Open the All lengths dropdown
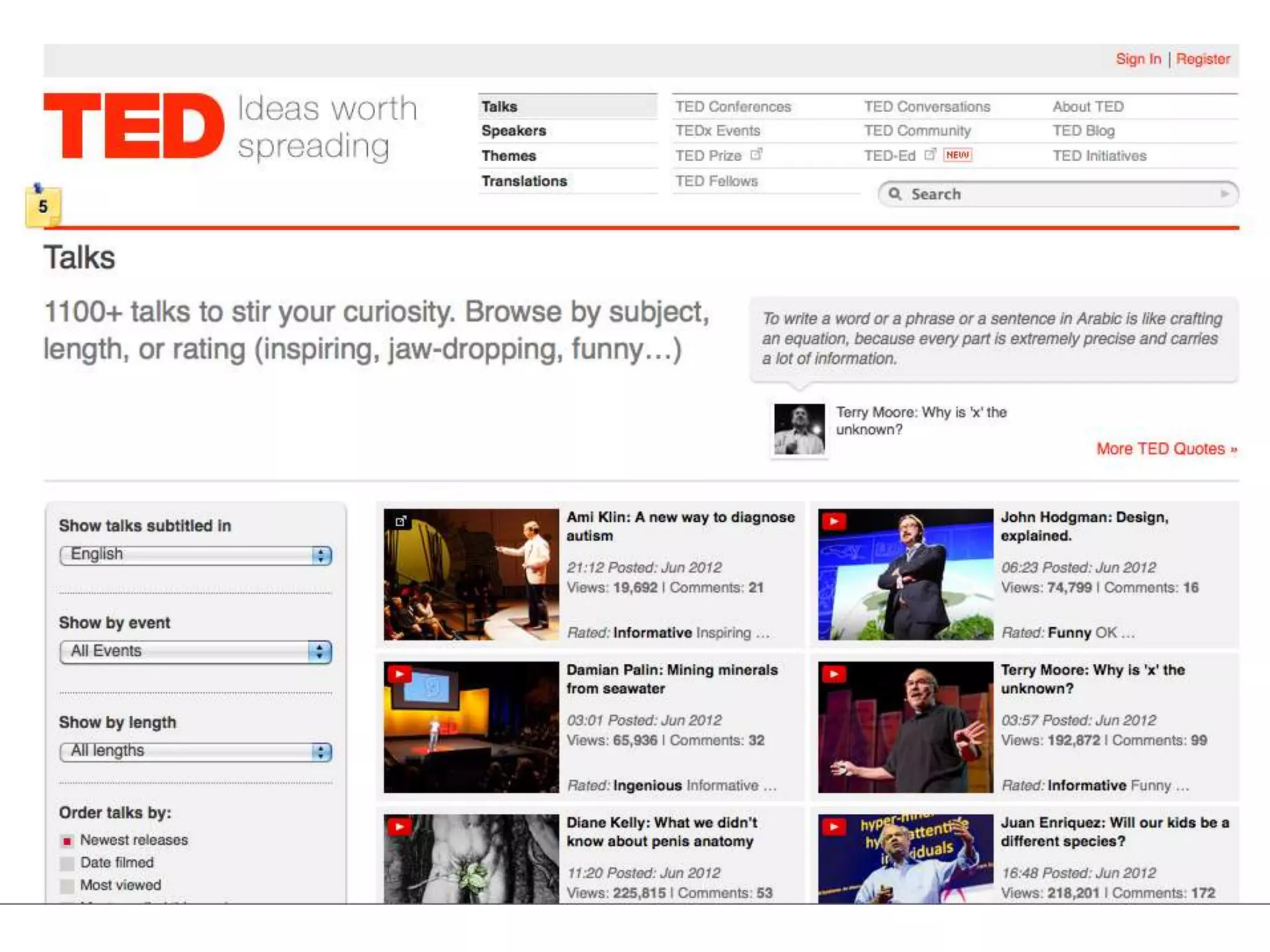 pyautogui.click(x=195, y=752)
